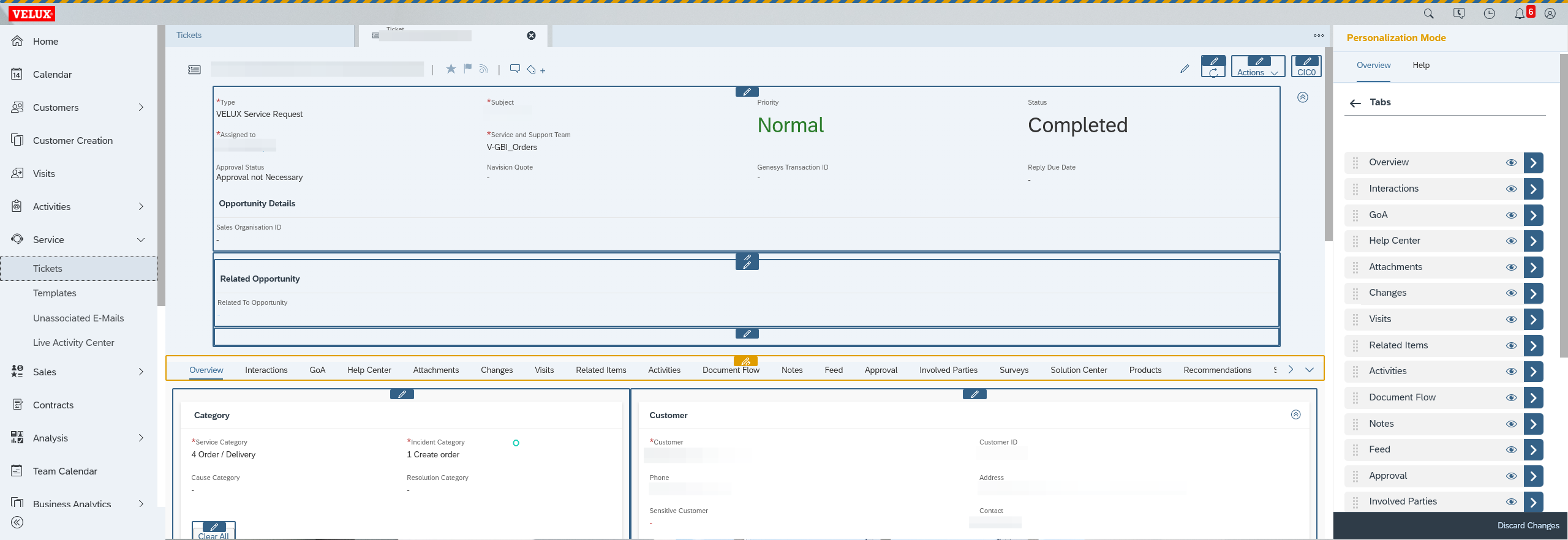Toggle visibility of the Related Items tab
This screenshot has width=1568, height=540.
[1512, 346]
